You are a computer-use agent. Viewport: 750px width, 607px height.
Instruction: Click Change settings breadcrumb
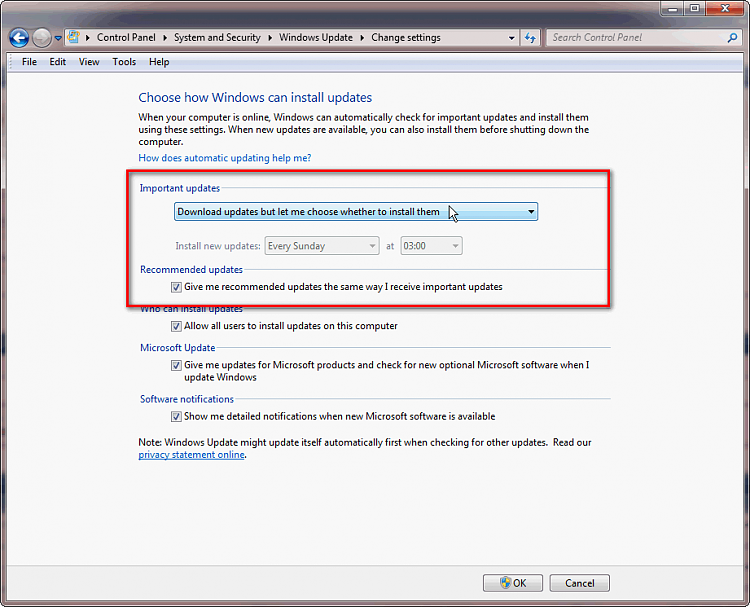pyautogui.click(x=406, y=37)
